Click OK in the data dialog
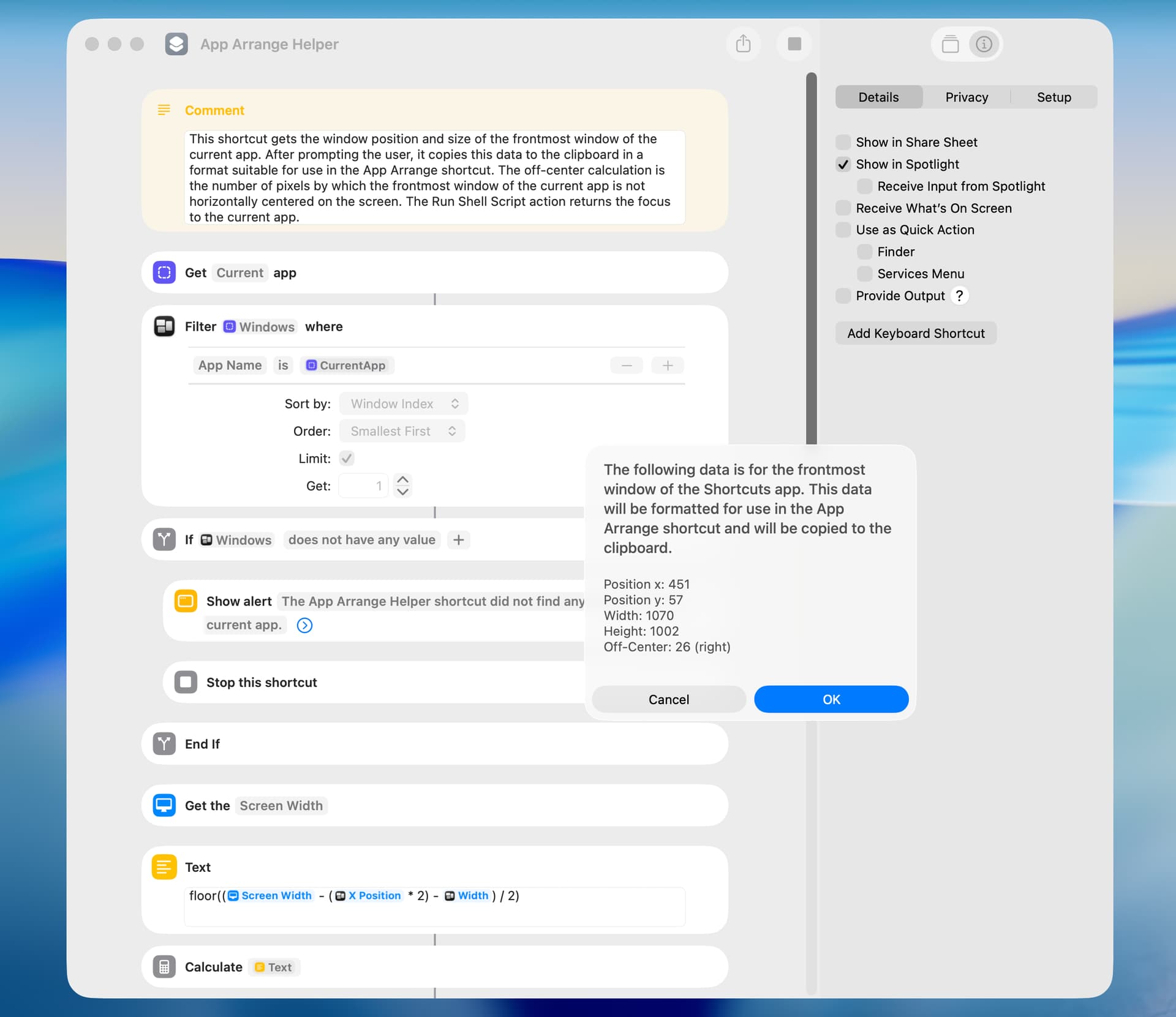This screenshot has width=1176, height=1017. 831,699
